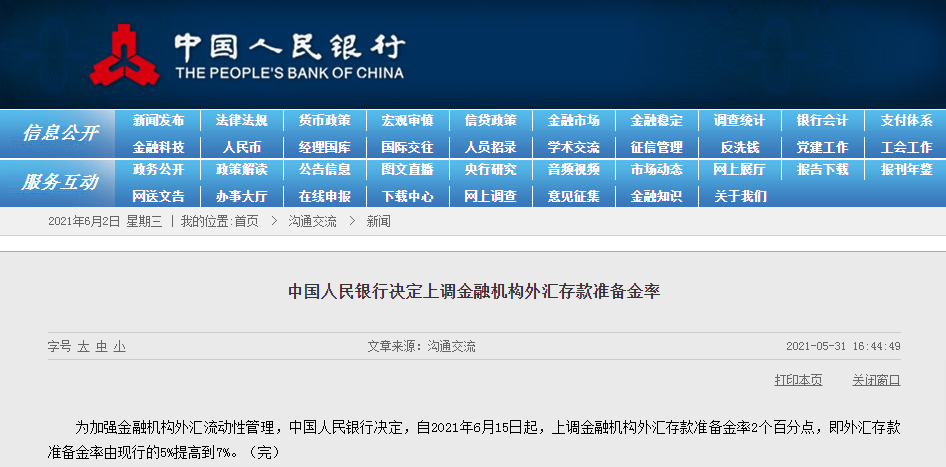Open 宏观审慎 in the navigation bar
946x467 pixels.
click(x=407, y=121)
